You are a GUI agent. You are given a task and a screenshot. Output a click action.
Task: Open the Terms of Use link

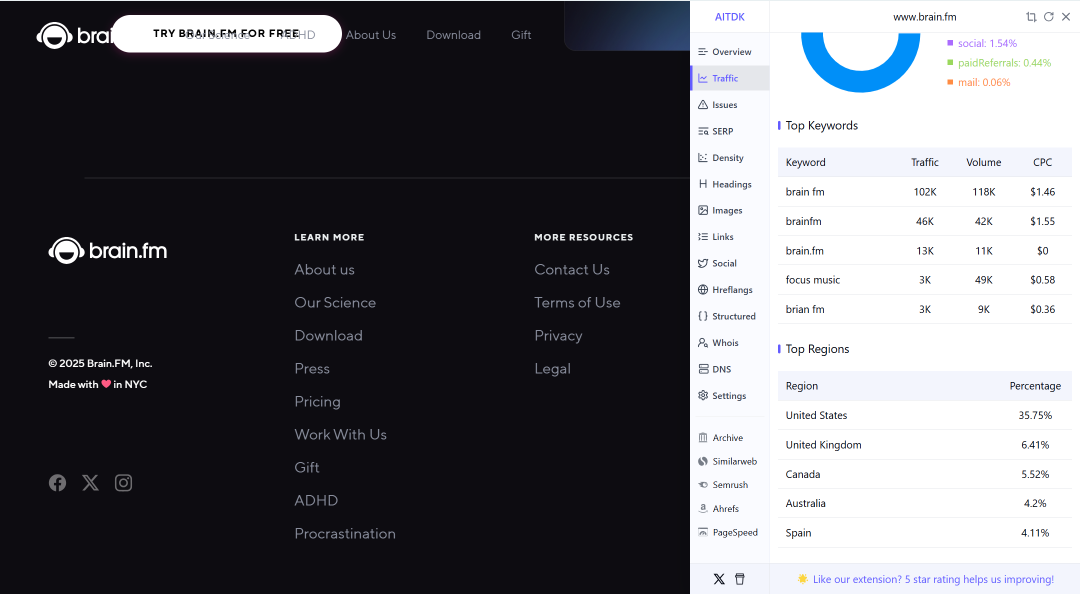(577, 303)
